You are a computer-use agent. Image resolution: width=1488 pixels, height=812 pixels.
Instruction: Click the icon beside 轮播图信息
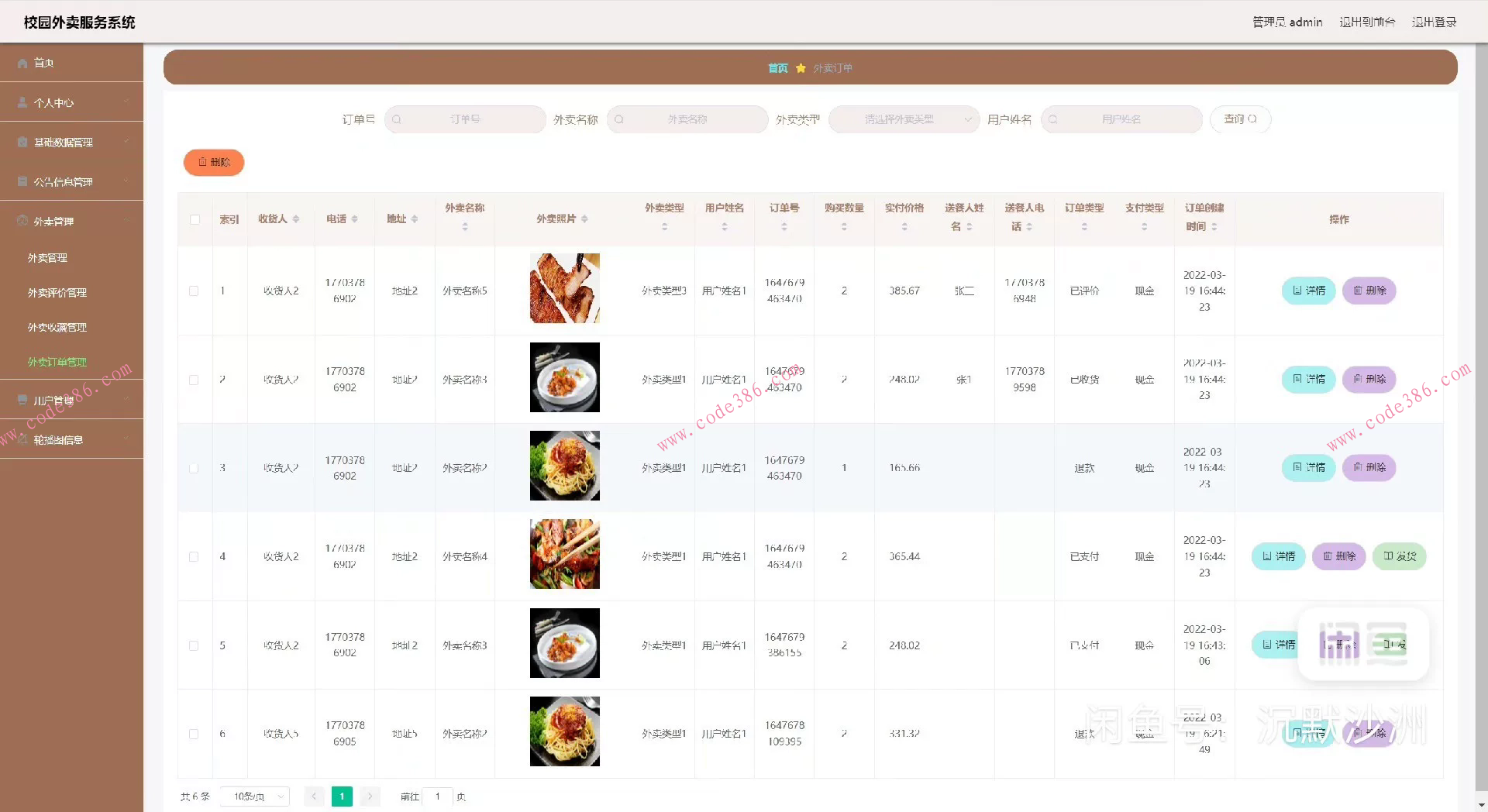point(22,439)
